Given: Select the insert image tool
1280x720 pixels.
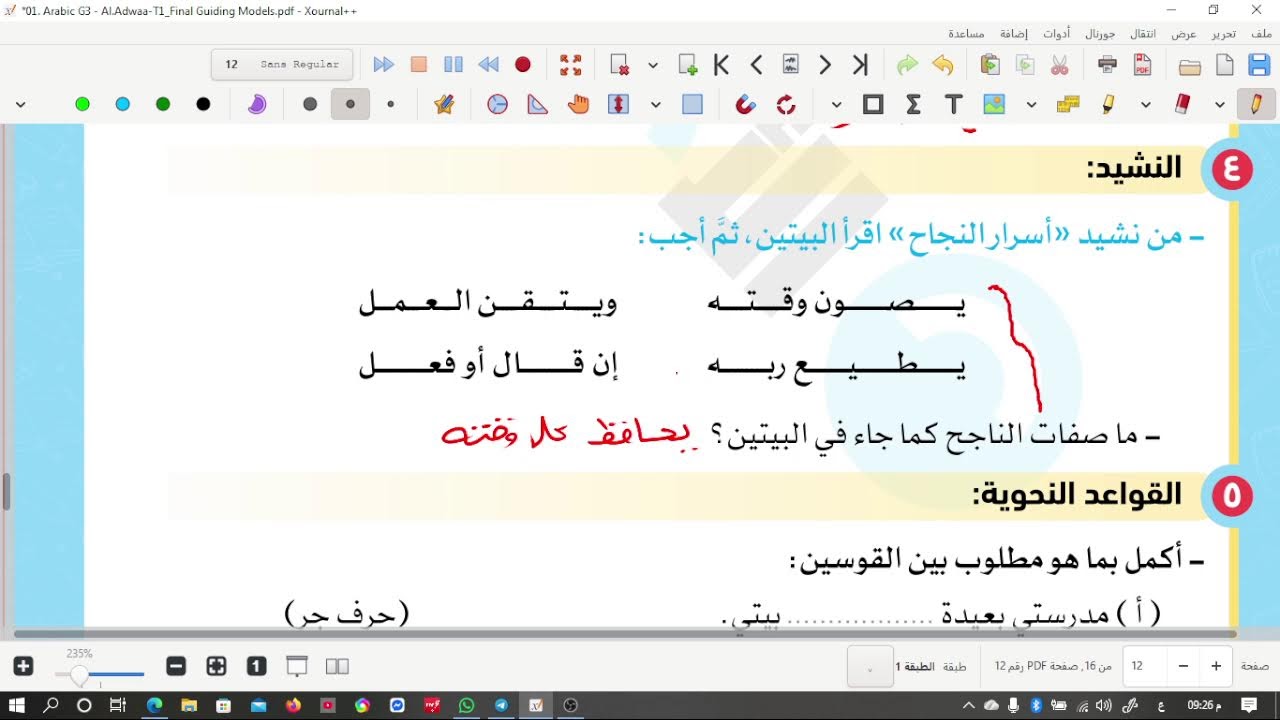Looking at the screenshot, I should point(993,104).
